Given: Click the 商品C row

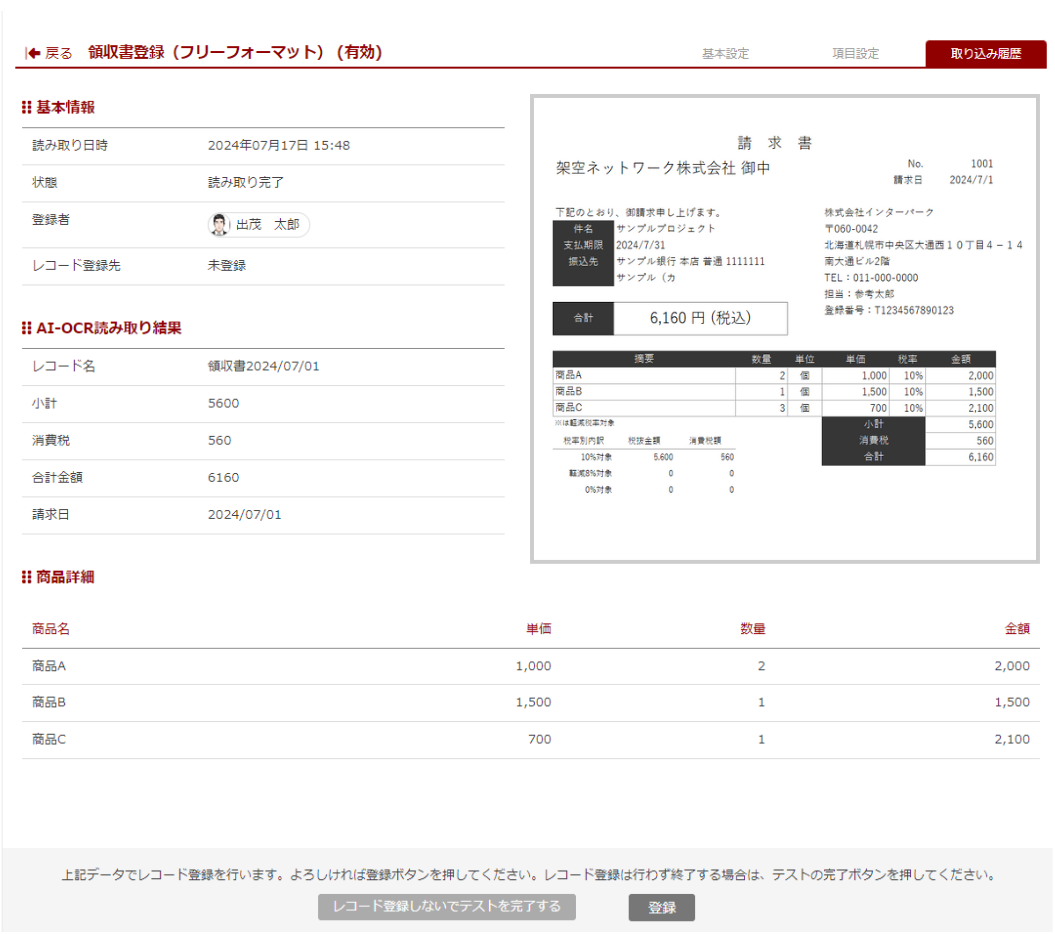Looking at the screenshot, I should click(x=400, y=739).
